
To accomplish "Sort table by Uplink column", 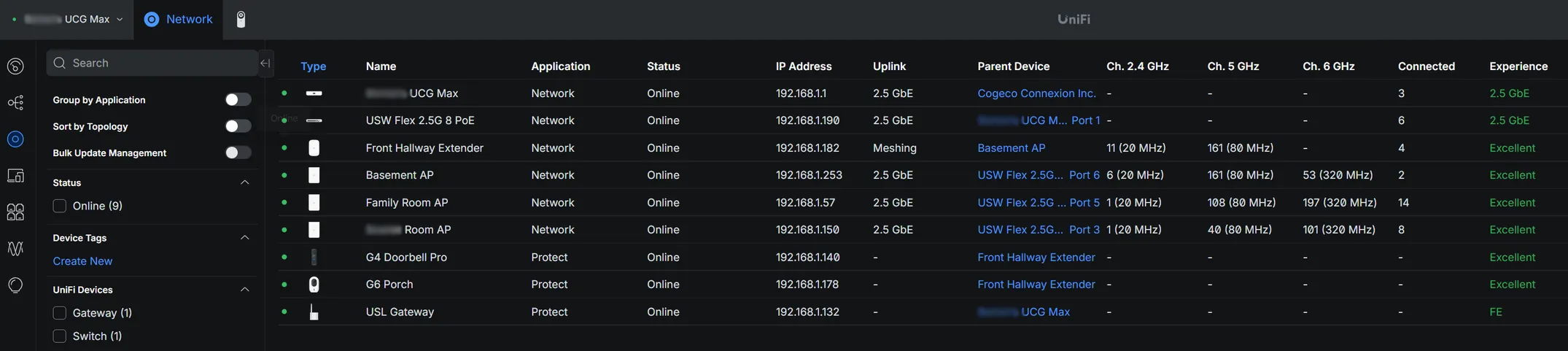I will (x=889, y=66).
